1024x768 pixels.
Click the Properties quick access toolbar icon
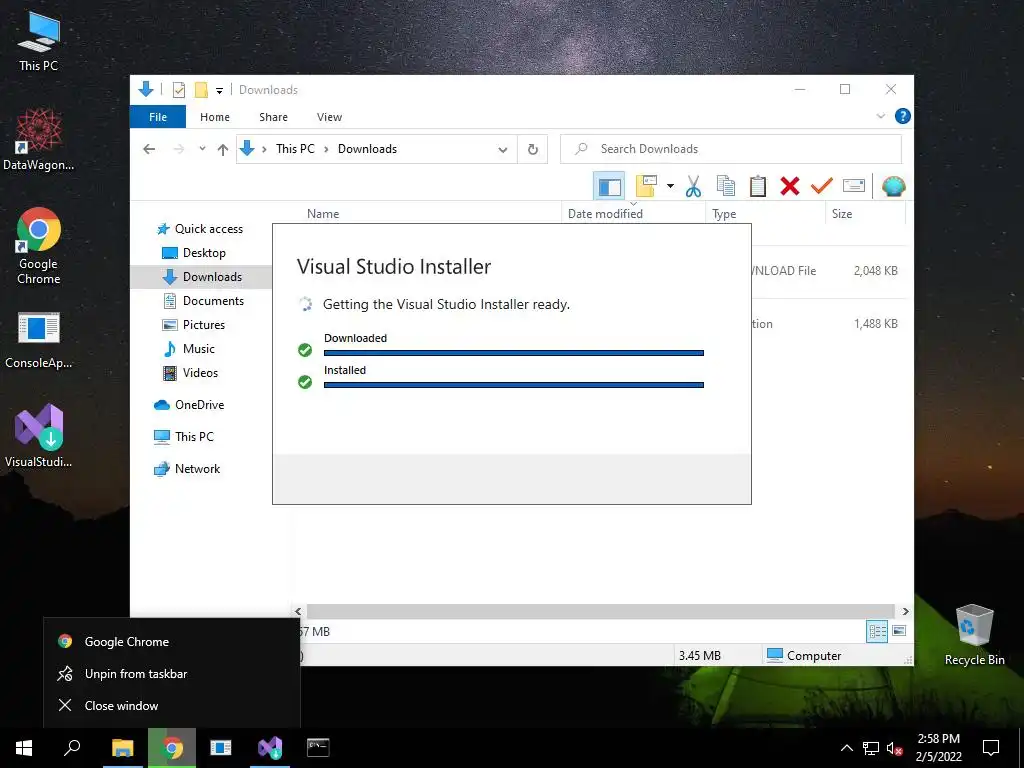178,89
